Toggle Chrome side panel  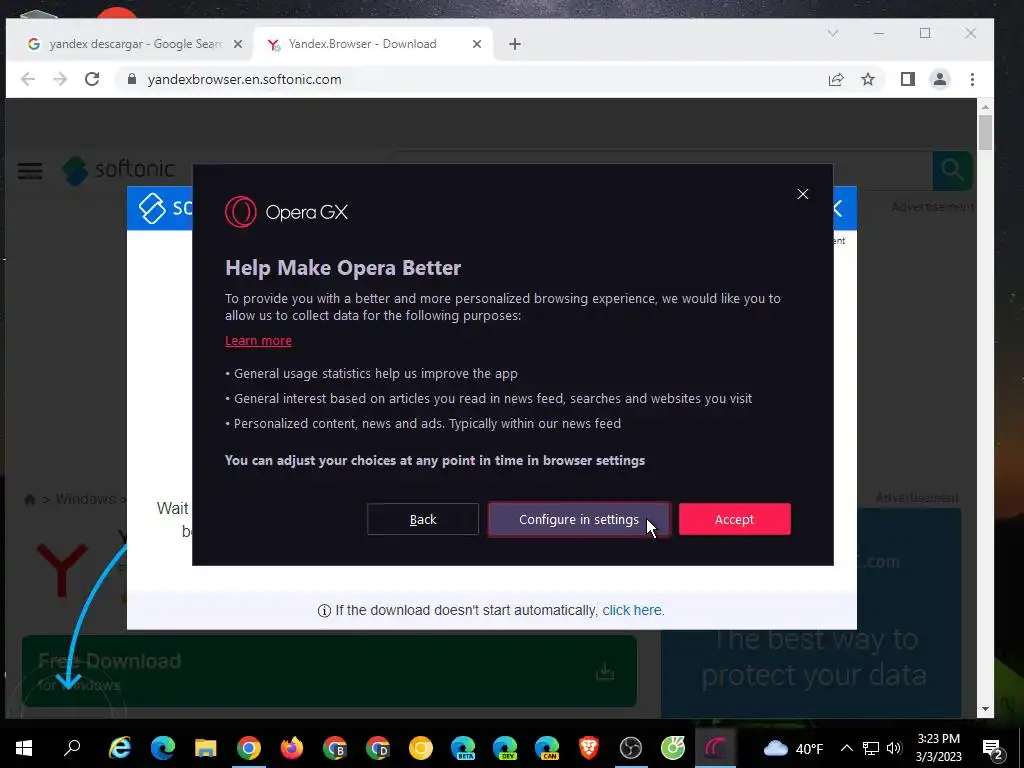pos(908,79)
